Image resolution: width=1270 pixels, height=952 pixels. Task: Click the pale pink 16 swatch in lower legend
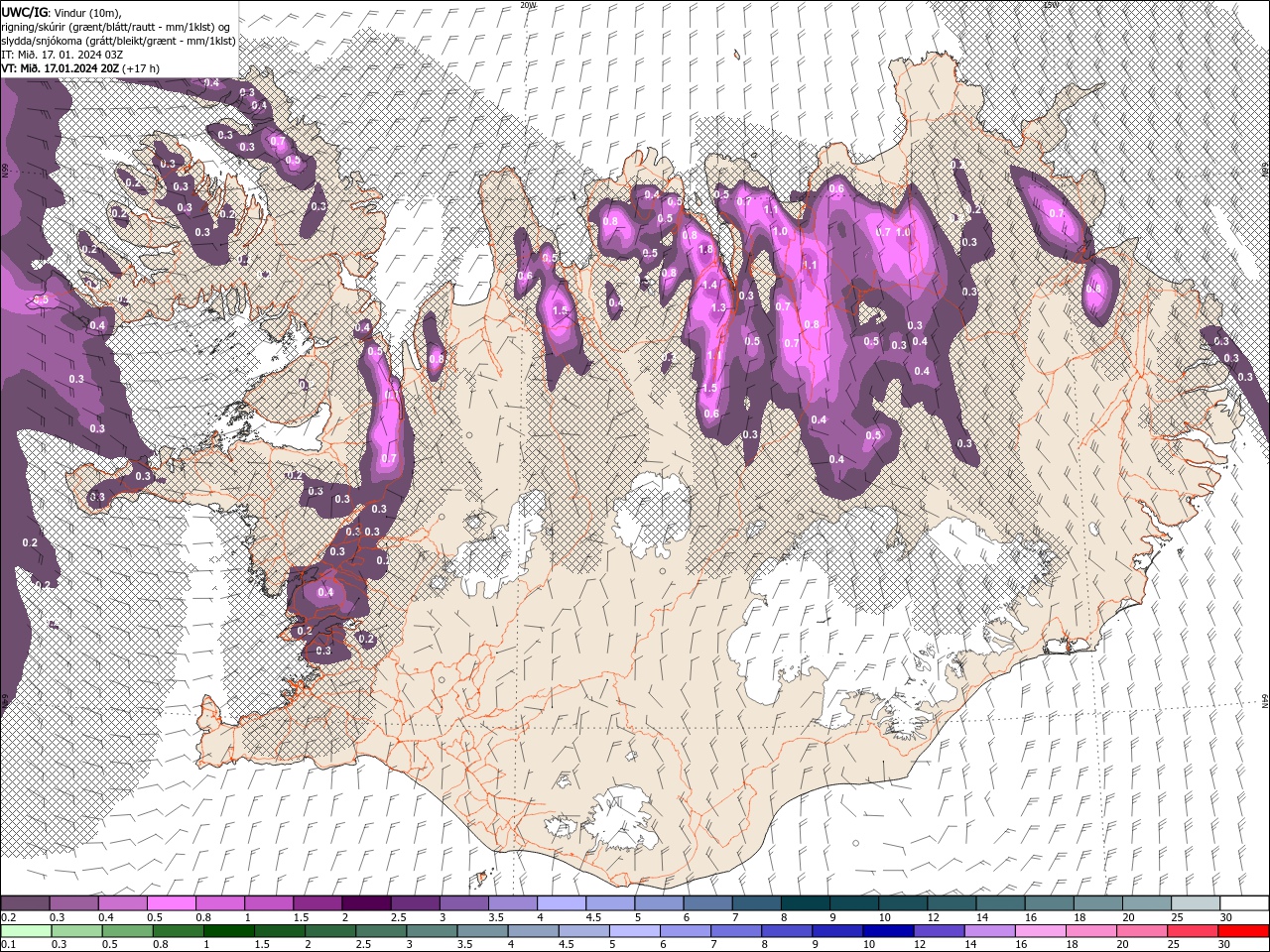pyautogui.click(x=1039, y=931)
